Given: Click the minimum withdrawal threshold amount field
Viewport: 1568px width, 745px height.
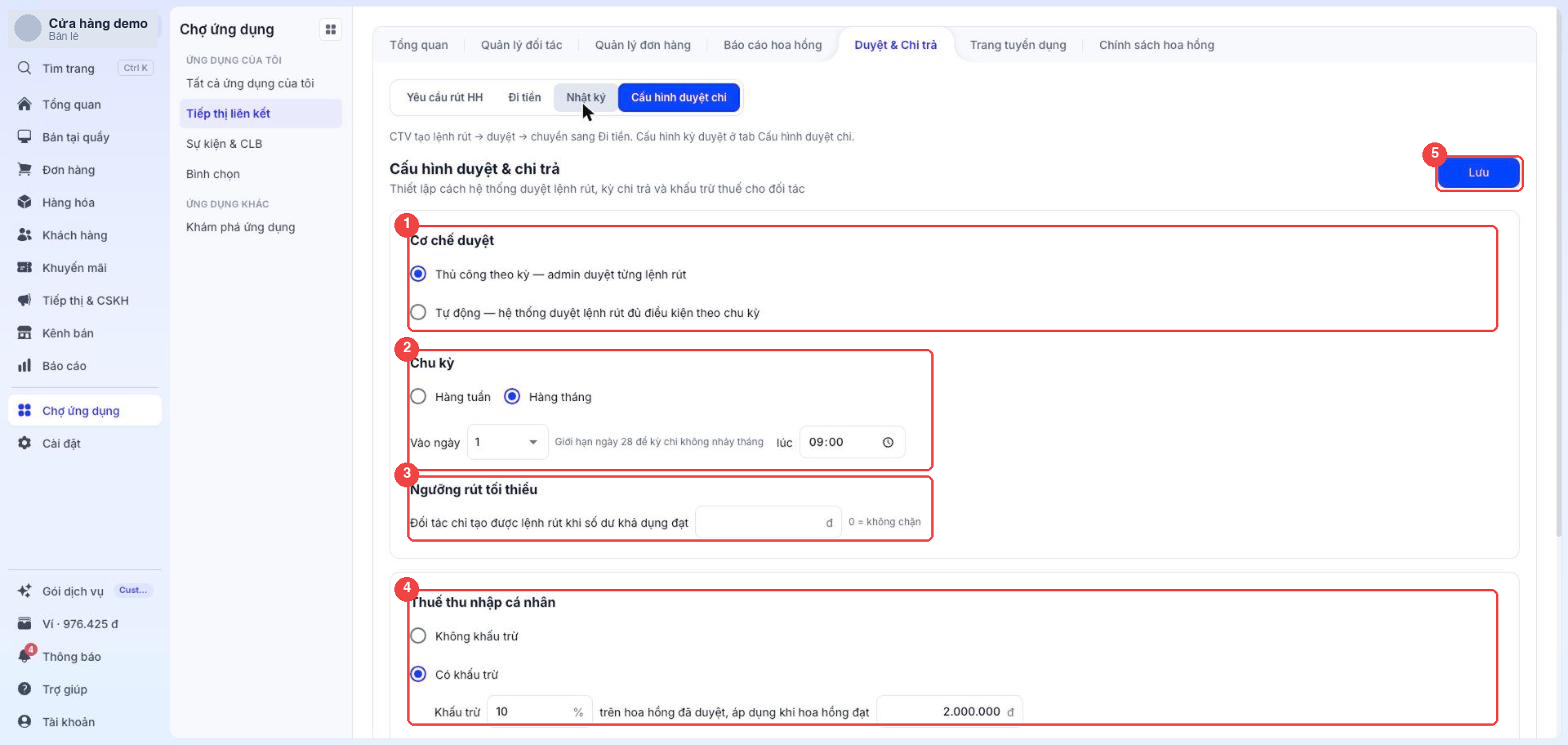Looking at the screenshot, I should (768, 523).
